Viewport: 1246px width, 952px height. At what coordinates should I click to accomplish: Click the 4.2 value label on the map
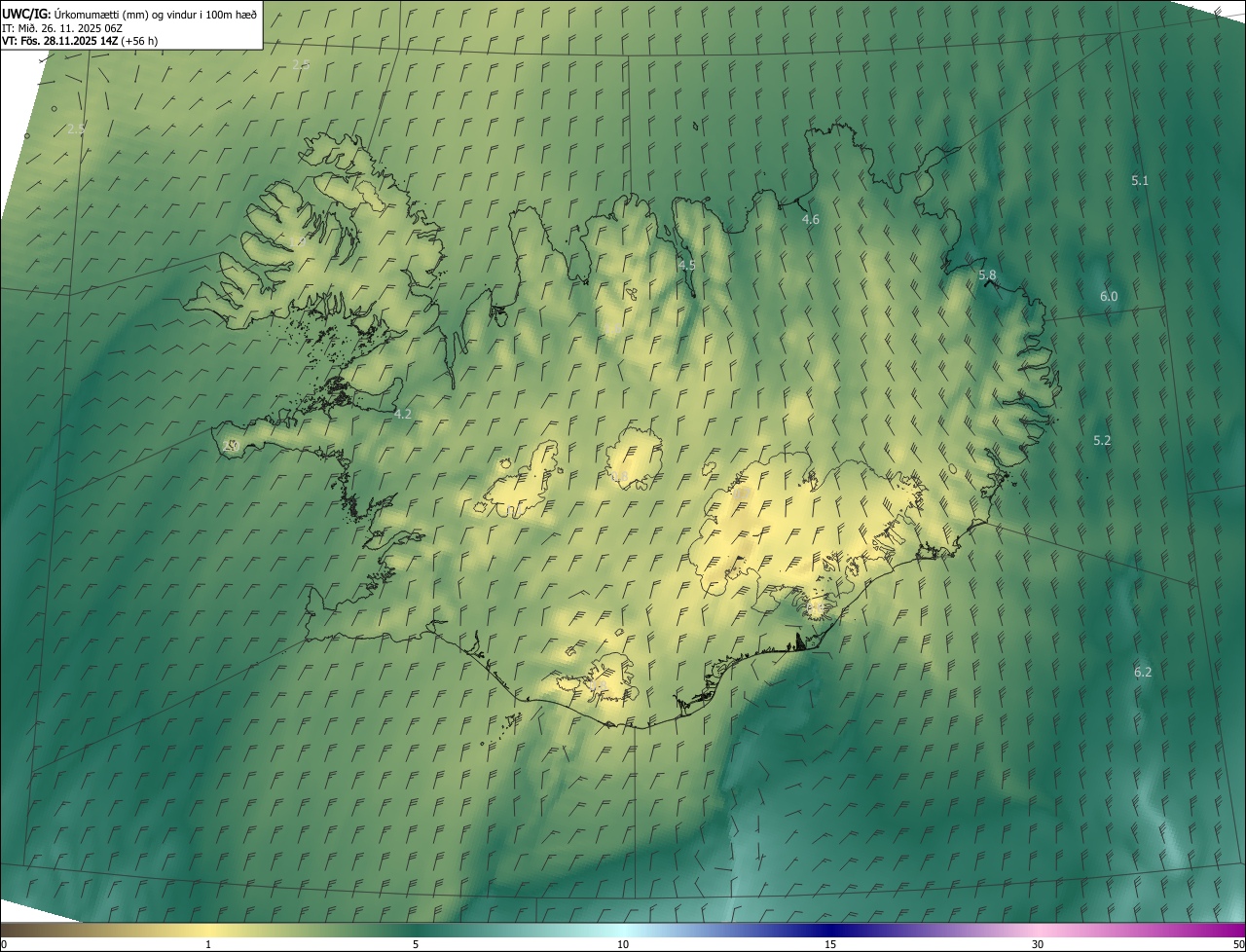coord(402,414)
